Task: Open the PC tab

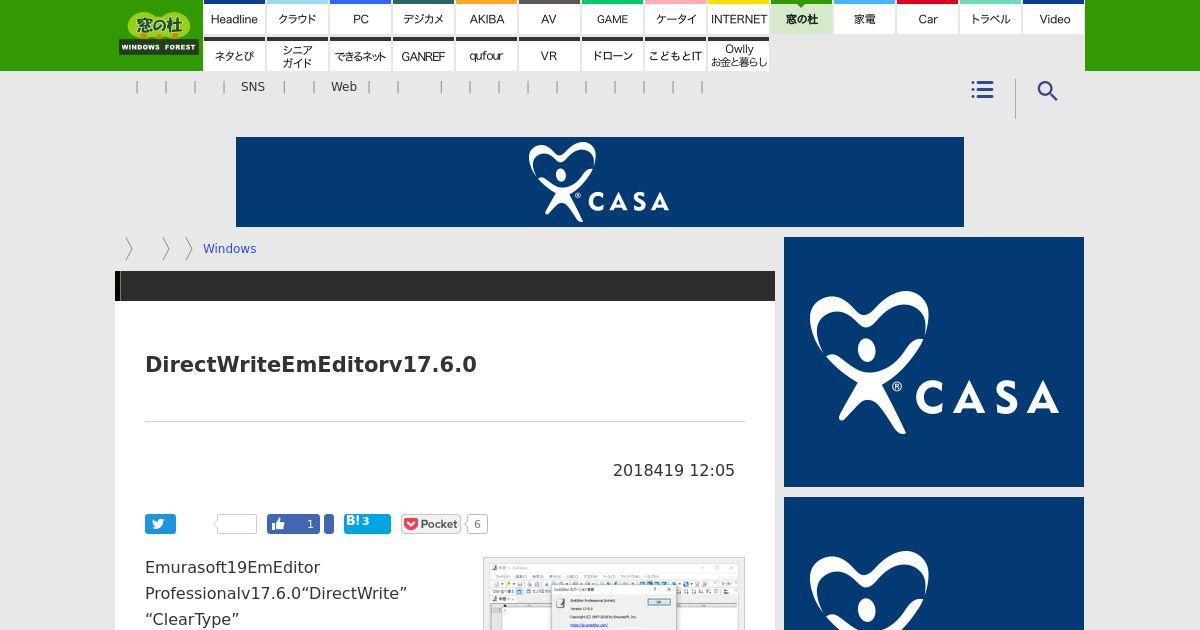Action: click(360, 18)
